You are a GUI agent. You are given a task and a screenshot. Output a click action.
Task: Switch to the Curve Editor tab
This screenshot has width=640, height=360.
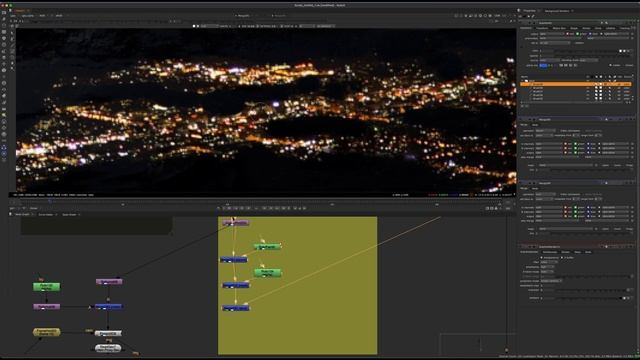[46, 214]
